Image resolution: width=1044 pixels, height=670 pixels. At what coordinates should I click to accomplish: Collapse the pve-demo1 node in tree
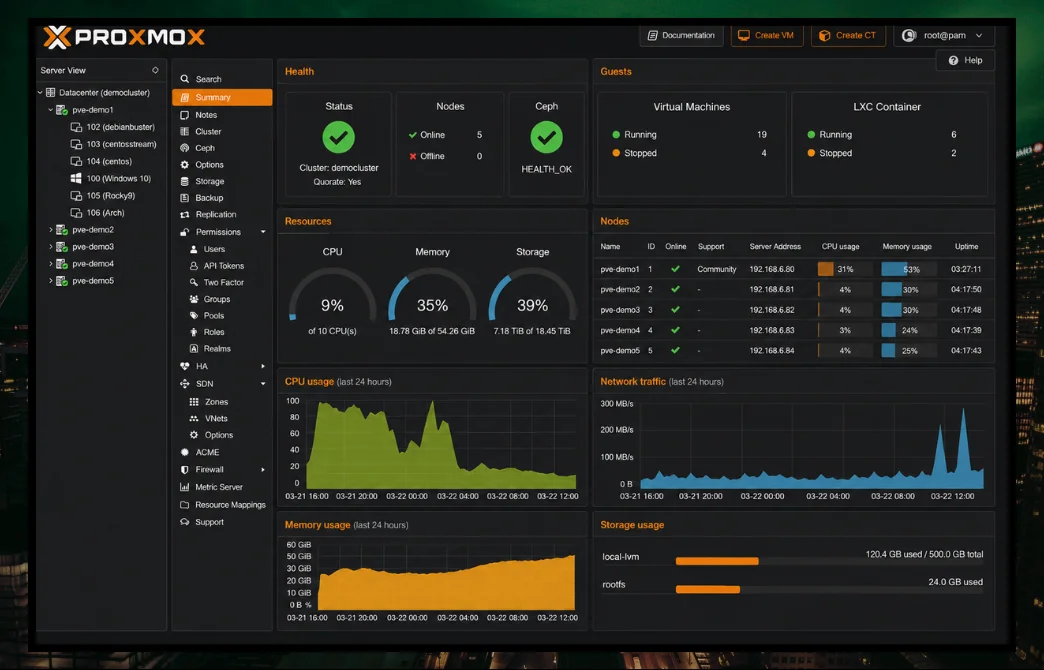pos(51,110)
